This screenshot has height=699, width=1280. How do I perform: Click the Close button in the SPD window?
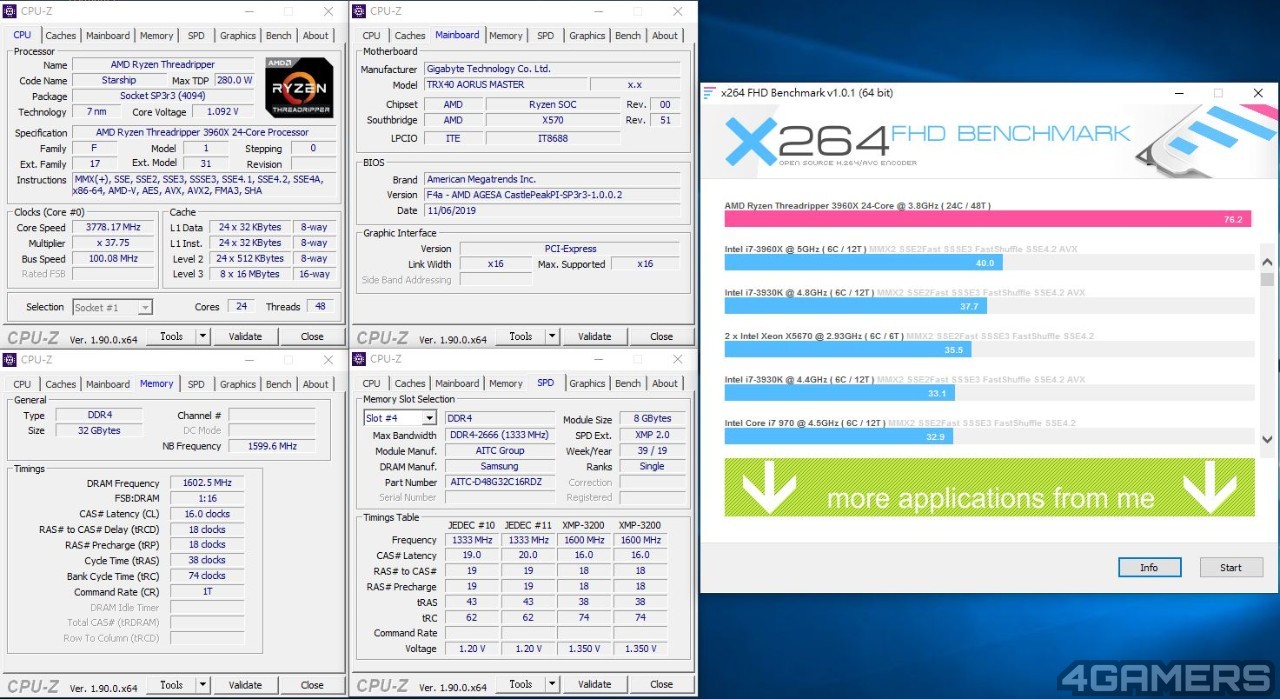pyautogui.click(x=661, y=685)
